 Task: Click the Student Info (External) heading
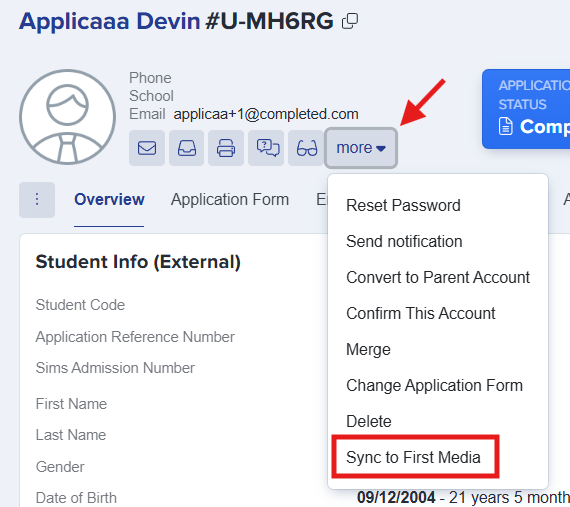[x=138, y=262]
